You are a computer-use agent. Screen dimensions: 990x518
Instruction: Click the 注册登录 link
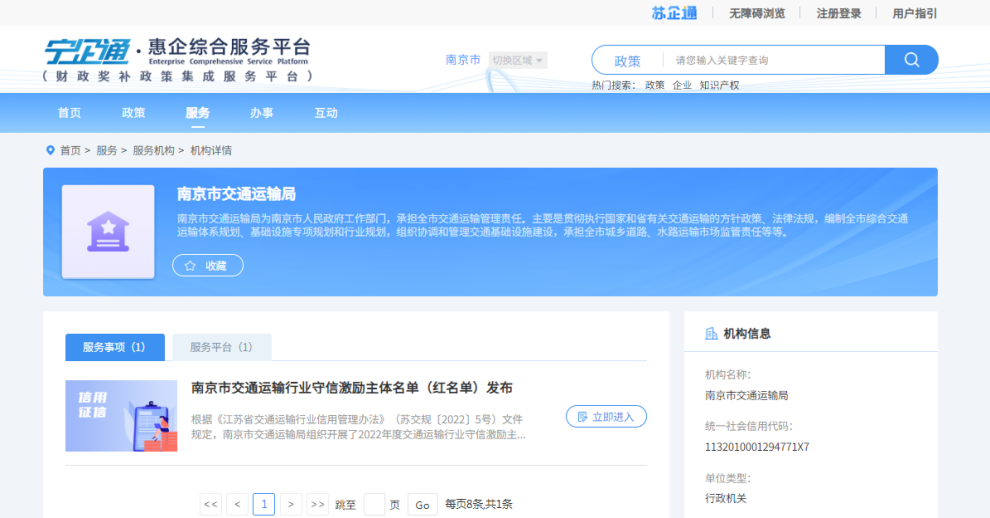tap(838, 13)
